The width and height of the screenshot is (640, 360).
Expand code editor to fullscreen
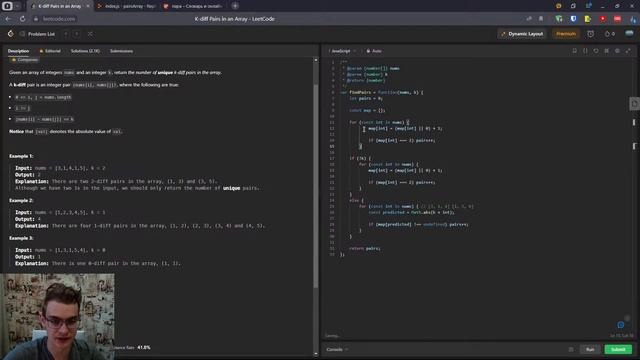pyautogui.click(x=628, y=51)
